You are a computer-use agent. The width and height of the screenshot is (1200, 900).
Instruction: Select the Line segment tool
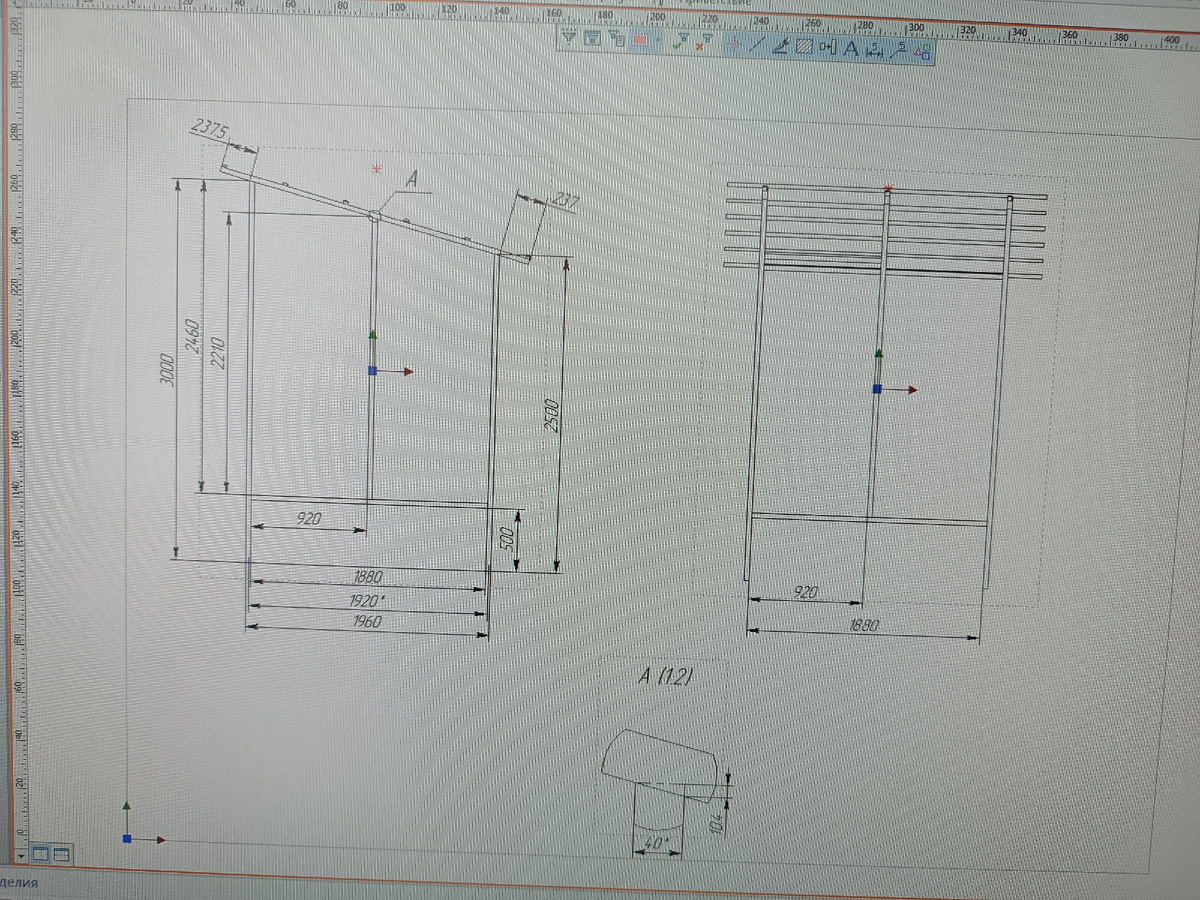(x=757, y=44)
